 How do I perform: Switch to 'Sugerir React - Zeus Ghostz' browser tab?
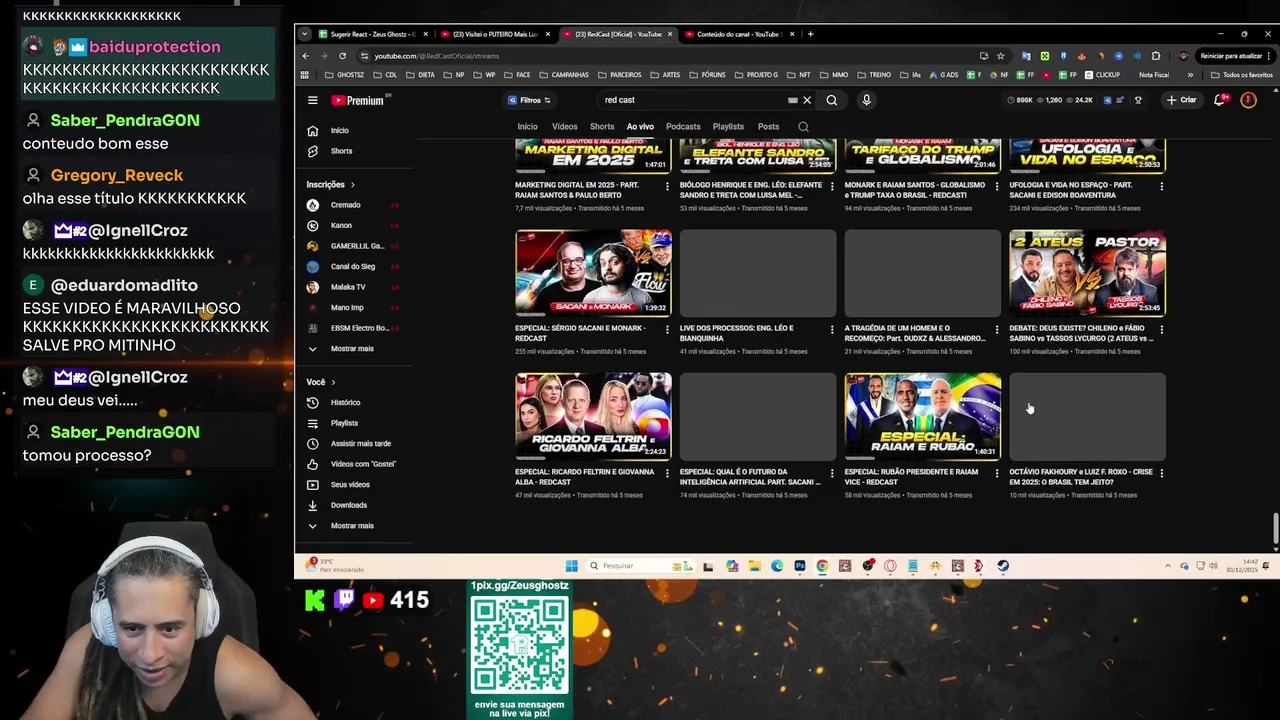(374, 34)
